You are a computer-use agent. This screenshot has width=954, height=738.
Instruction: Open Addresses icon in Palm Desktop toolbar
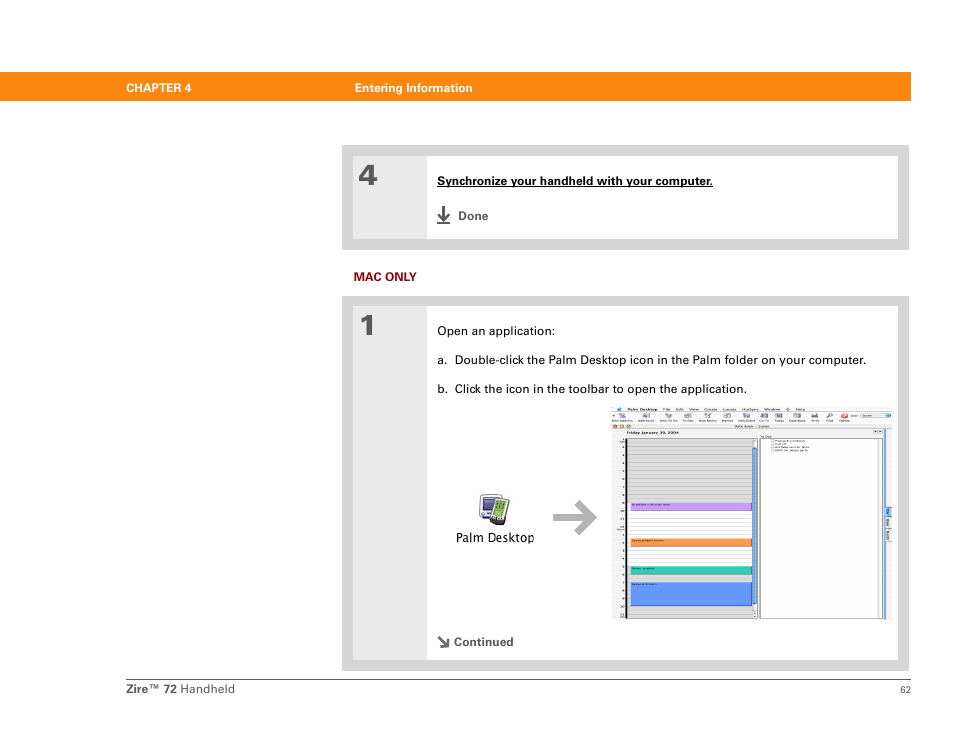646,416
